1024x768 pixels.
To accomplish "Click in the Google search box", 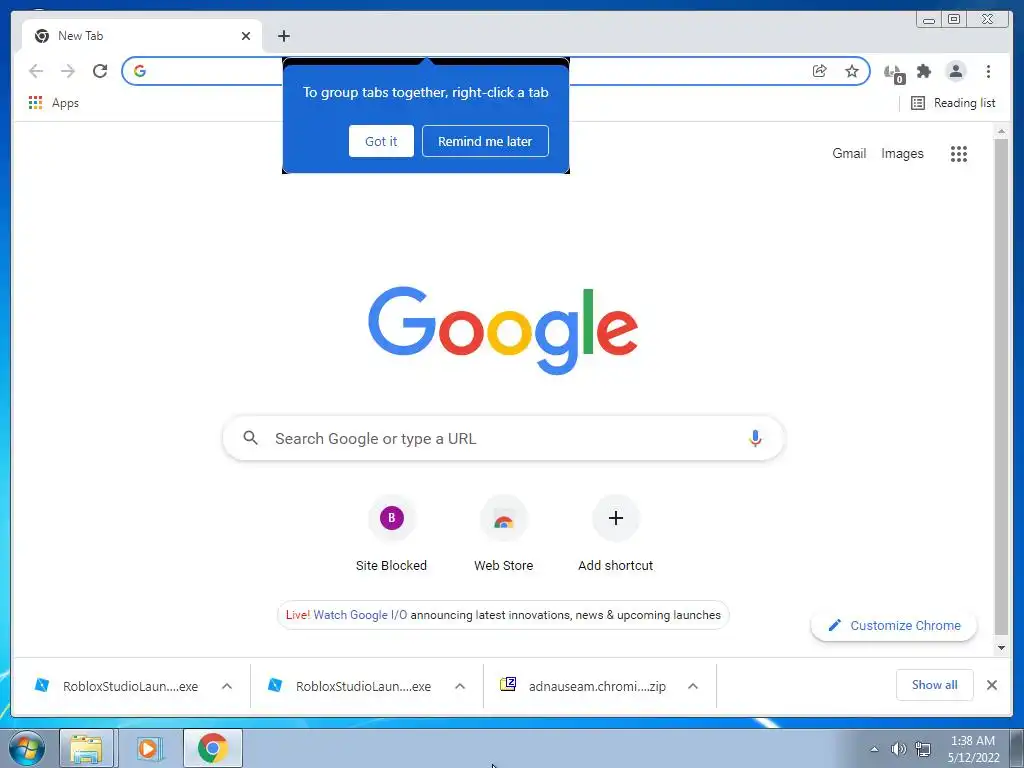I will [504, 438].
